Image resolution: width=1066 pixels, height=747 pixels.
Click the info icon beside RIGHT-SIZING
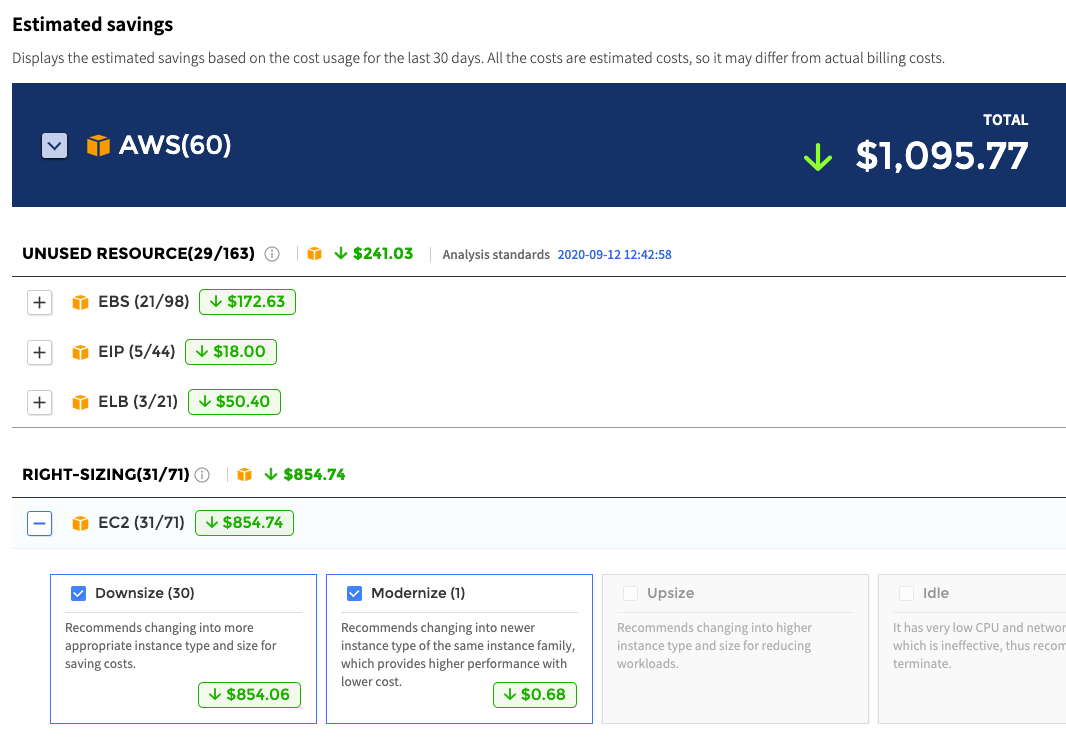coord(202,475)
